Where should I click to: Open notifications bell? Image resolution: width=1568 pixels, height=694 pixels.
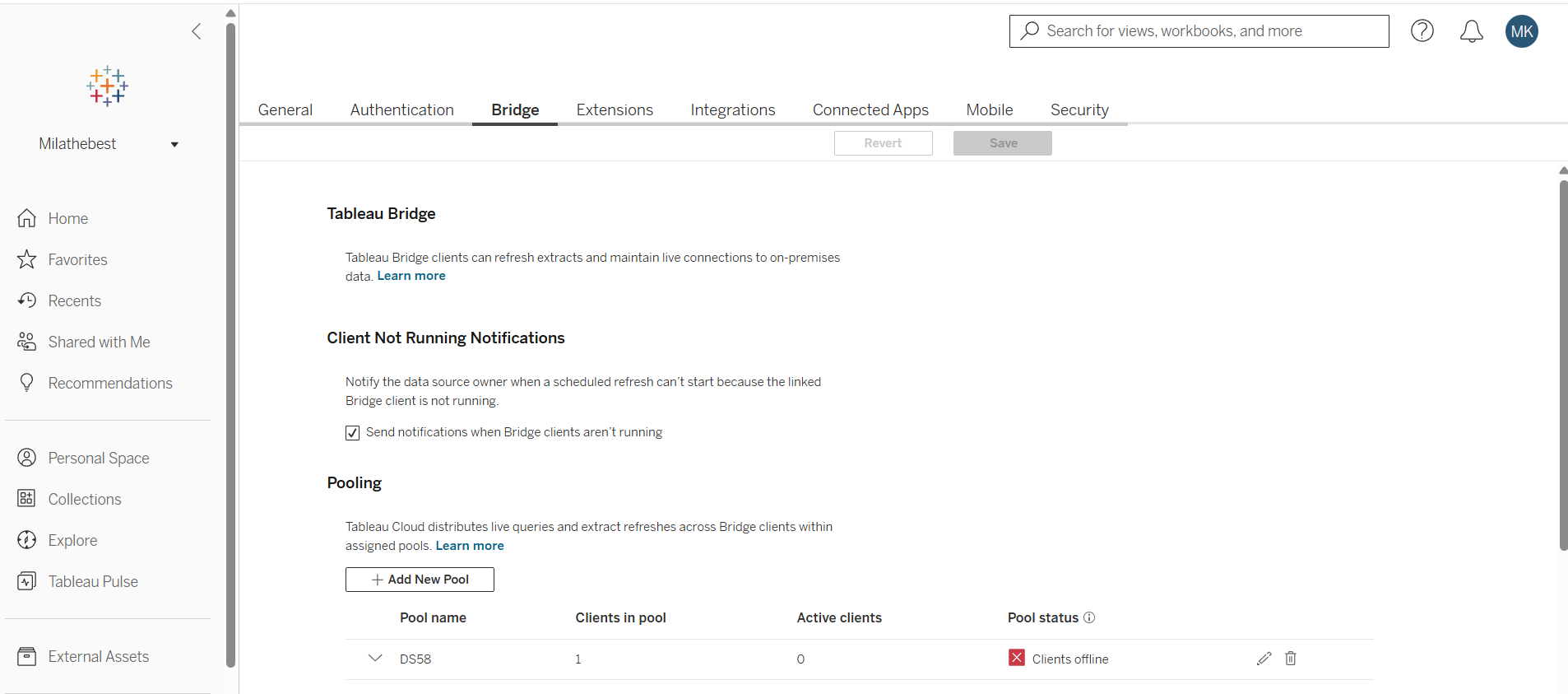click(x=1472, y=31)
